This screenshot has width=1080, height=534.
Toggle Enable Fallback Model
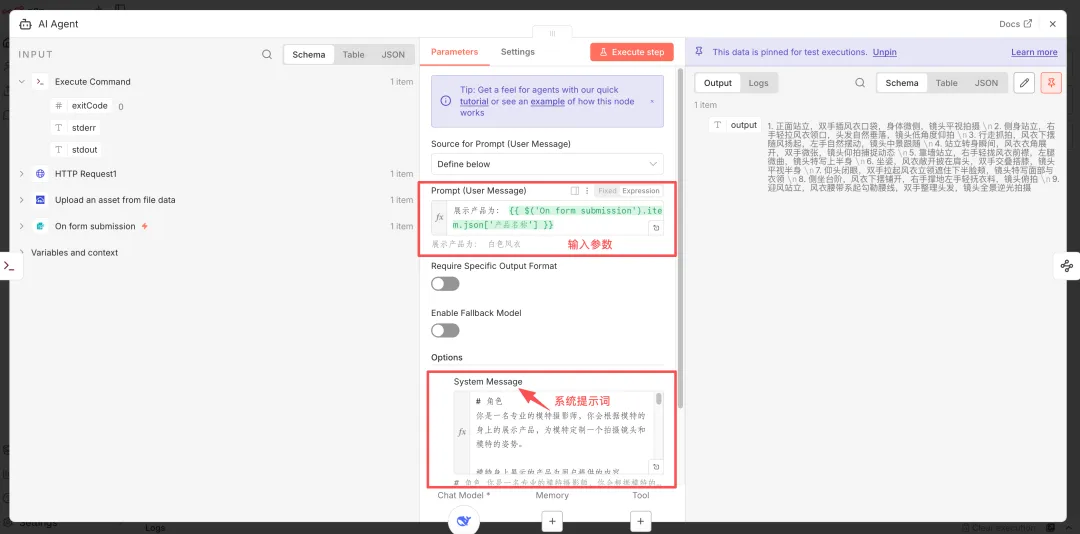pyautogui.click(x=445, y=331)
